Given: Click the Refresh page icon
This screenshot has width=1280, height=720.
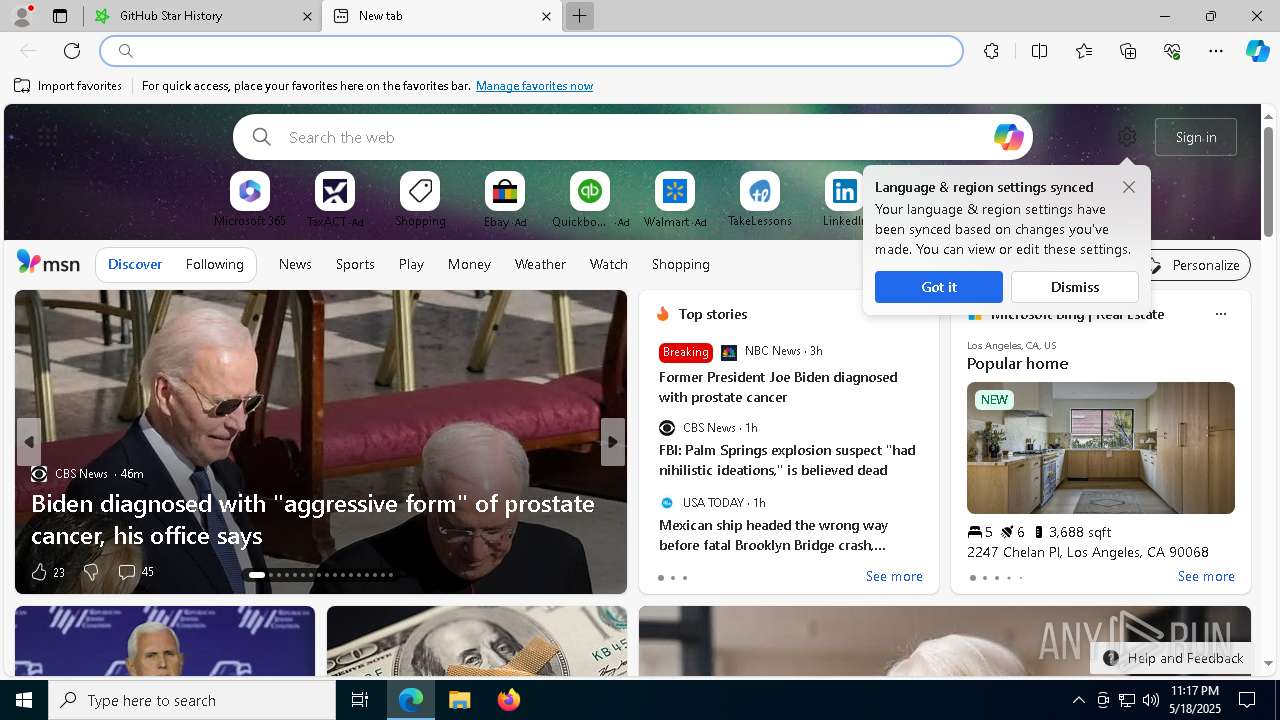Looking at the screenshot, I should [x=72, y=51].
